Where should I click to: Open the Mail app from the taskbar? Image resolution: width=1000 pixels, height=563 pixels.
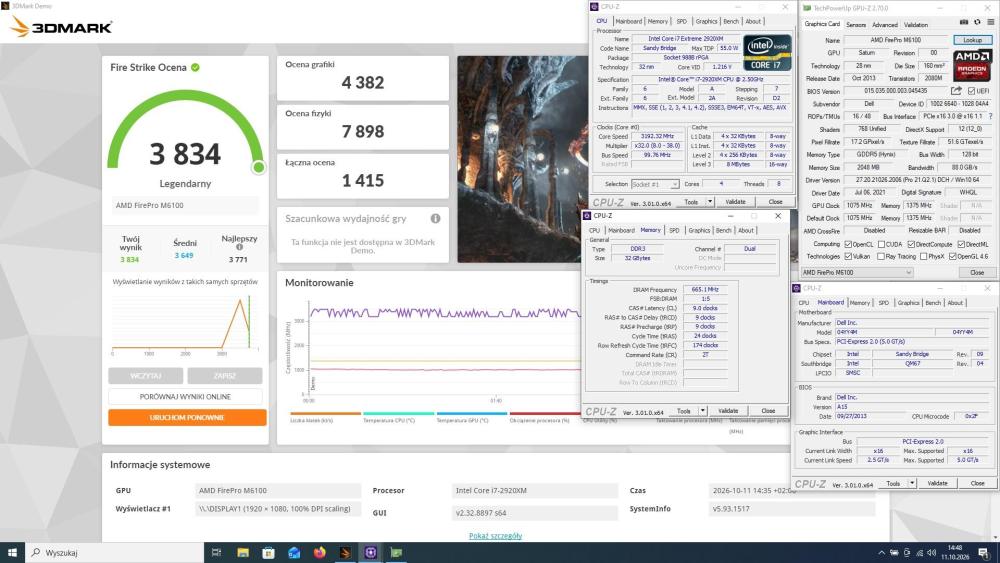point(294,552)
